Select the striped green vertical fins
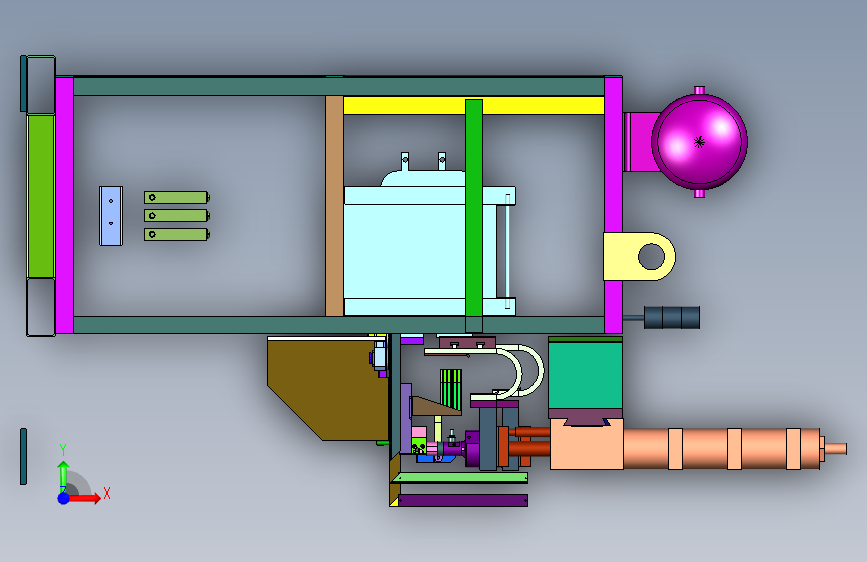The width and height of the screenshot is (867, 562). 451,388
